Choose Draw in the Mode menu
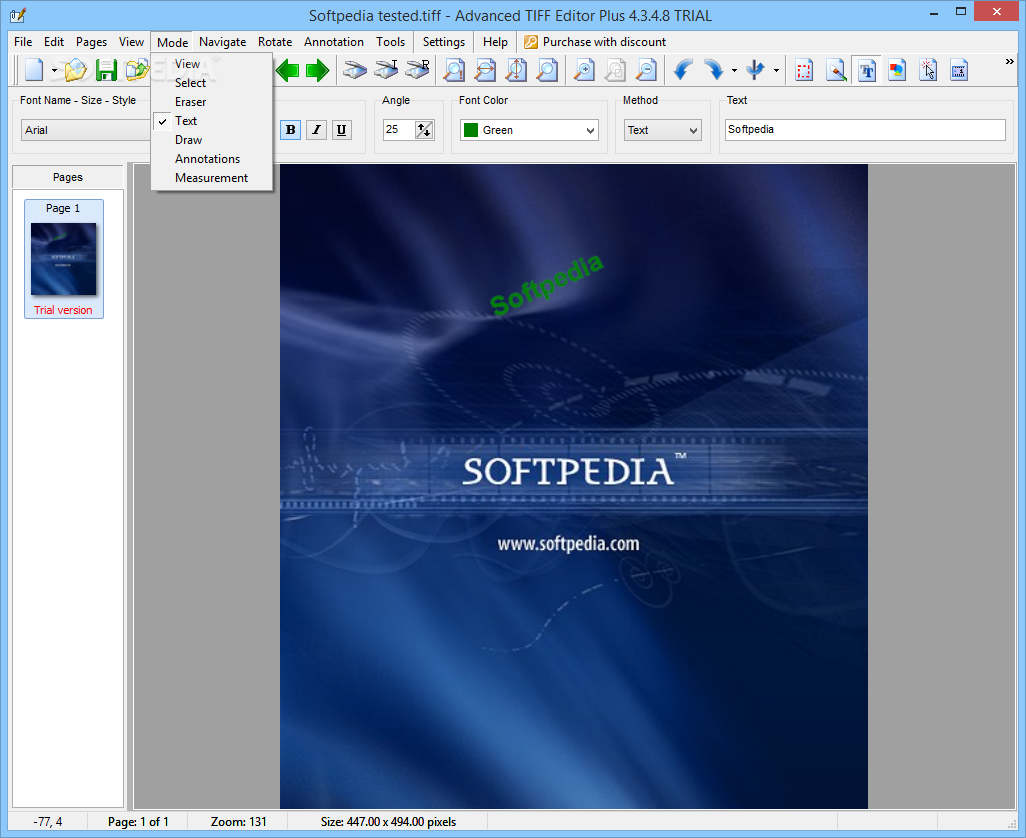The width and height of the screenshot is (1026, 838). point(212,140)
